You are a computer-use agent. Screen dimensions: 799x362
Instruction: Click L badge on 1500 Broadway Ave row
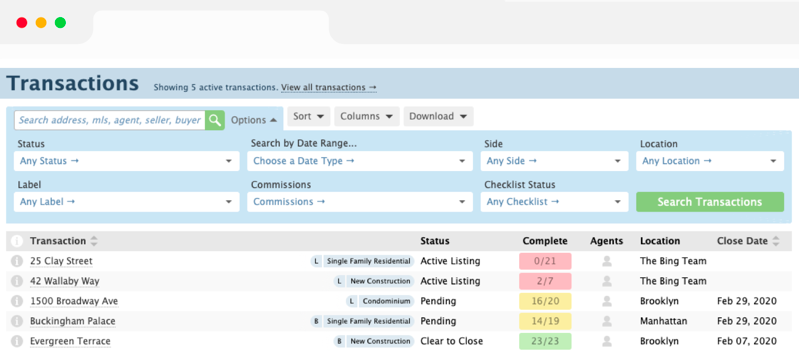pos(351,301)
